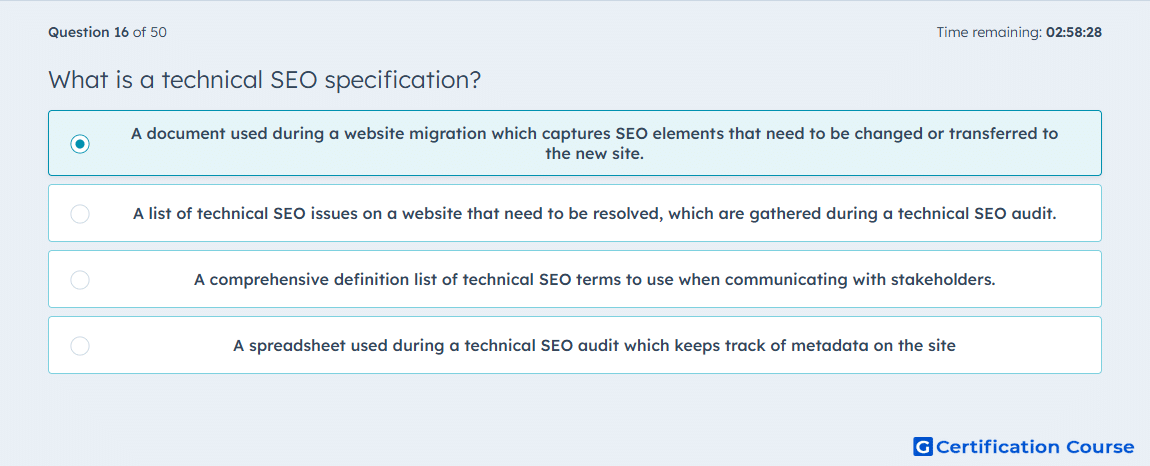The height and width of the screenshot is (466, 1150).
Task: Choose the radio button beside the SEO issues list answer
Action: pos(80,214)
